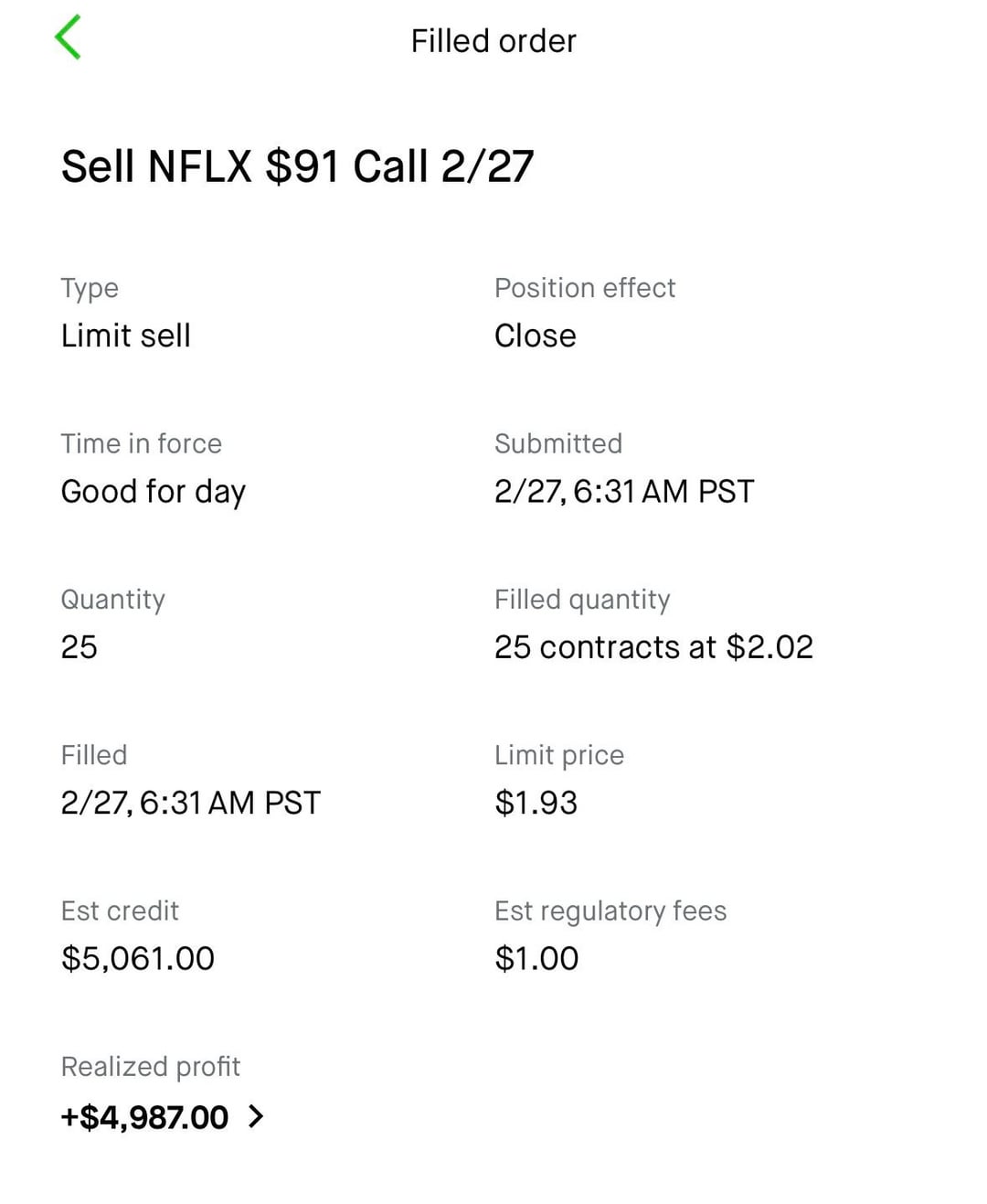The image size is (987, 1204).
Task: Tap the Close position effect value
Action: [536, 336]
